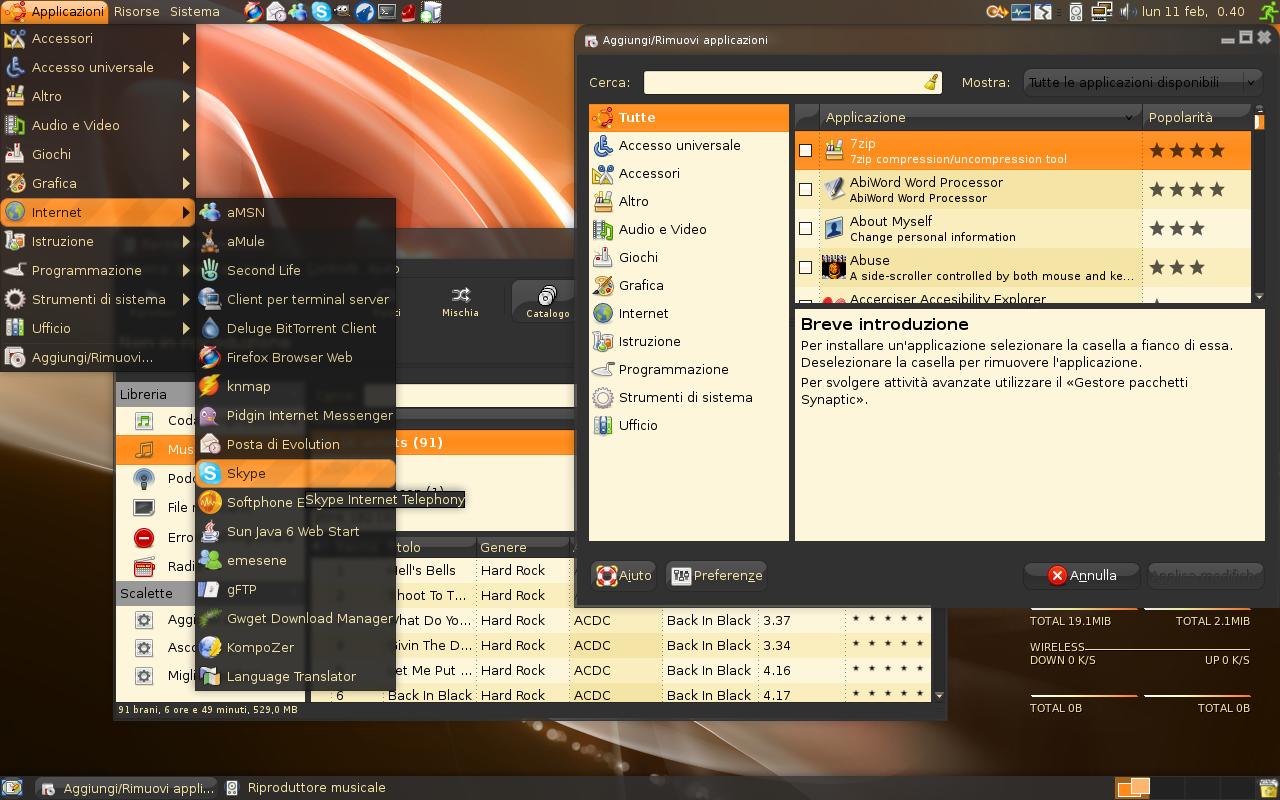Screen dimensions: 1280x800
Task: Sort music tracks by the Genere column
Action: [x=522, y=547]
